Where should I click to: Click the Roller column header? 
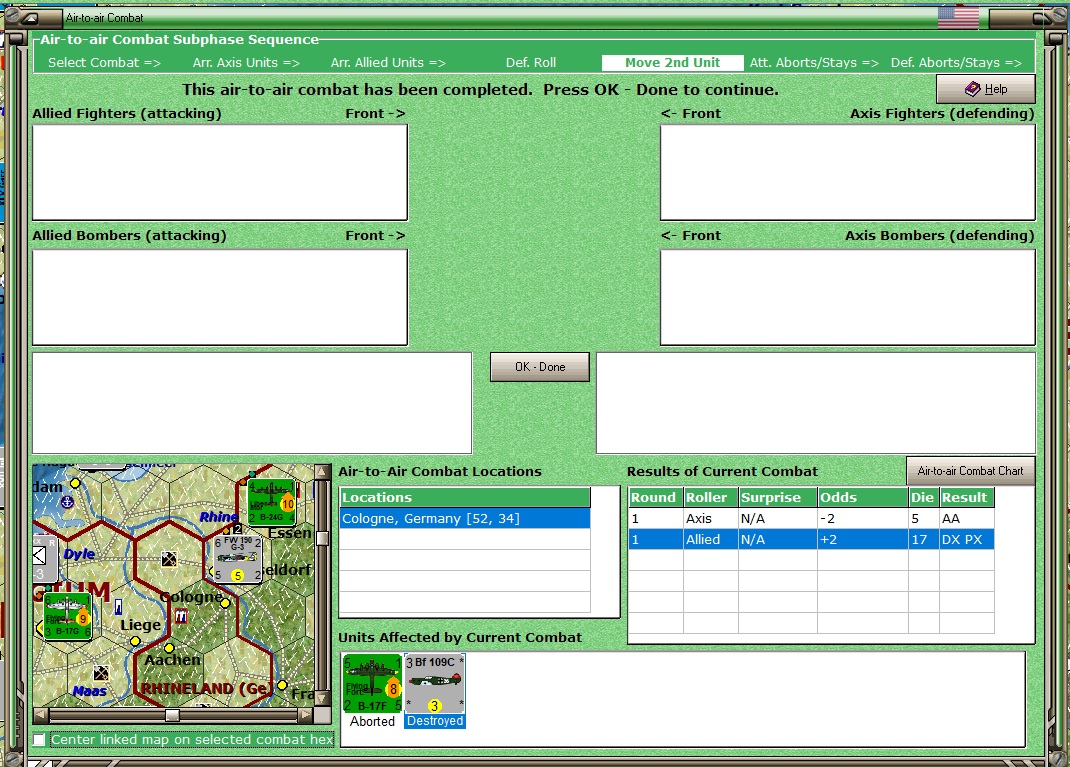710,497
